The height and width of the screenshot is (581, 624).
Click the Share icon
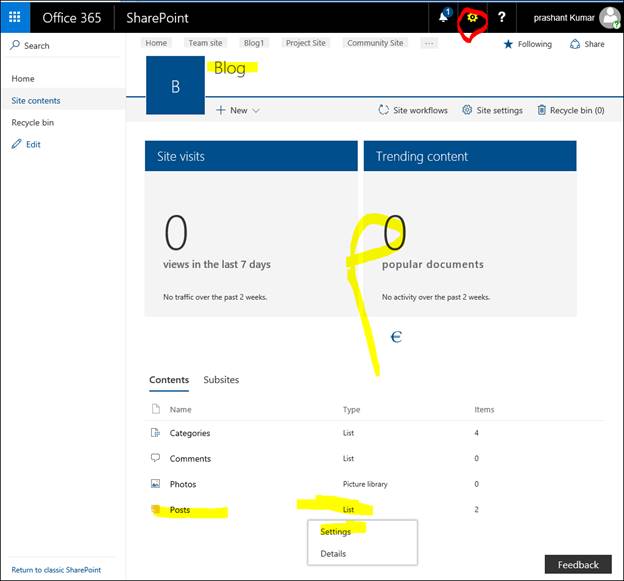(575, 44)
